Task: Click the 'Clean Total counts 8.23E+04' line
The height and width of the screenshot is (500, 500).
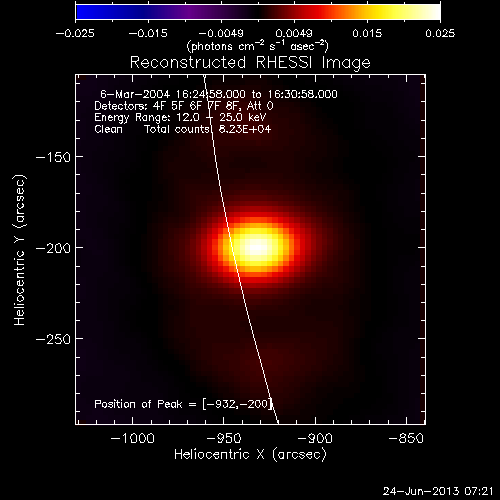Action: pyautogui.click(x=183, y=129)
